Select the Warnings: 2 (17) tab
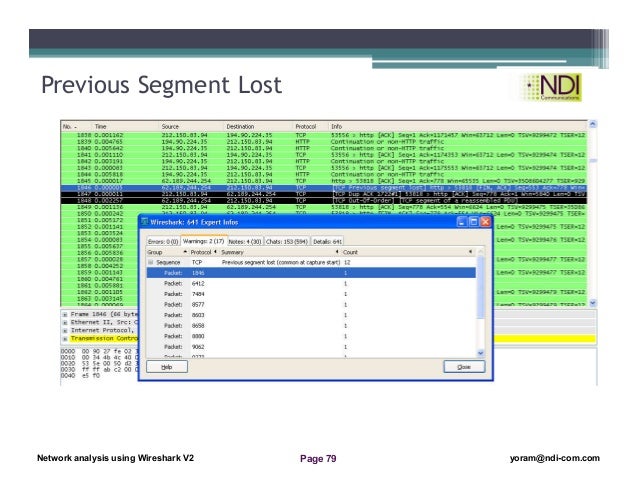 203,241
